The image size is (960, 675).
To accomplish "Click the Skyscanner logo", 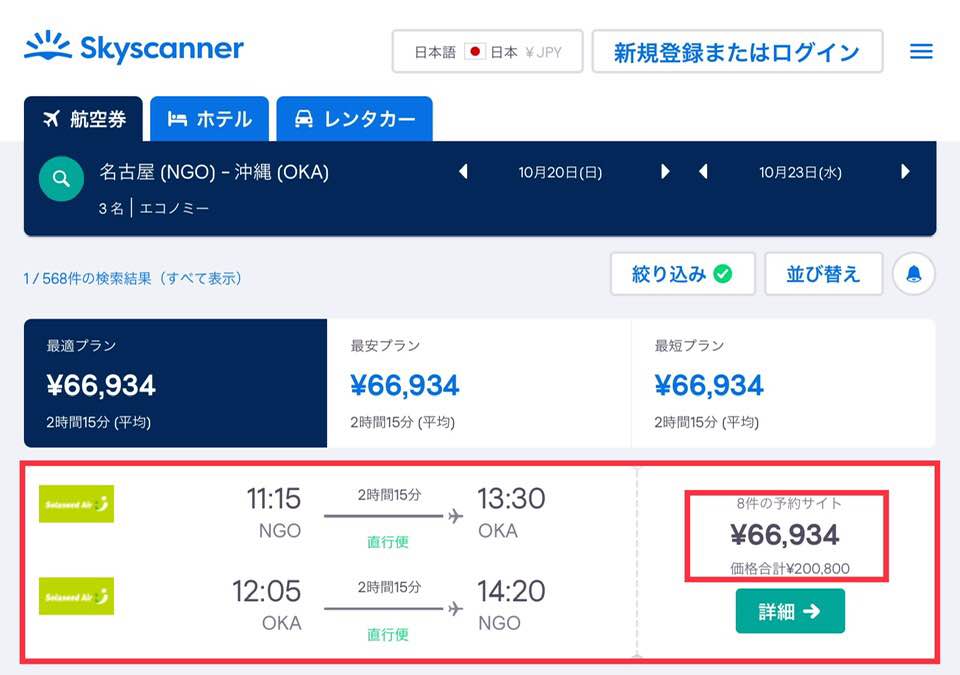I will tap(133, 47).
